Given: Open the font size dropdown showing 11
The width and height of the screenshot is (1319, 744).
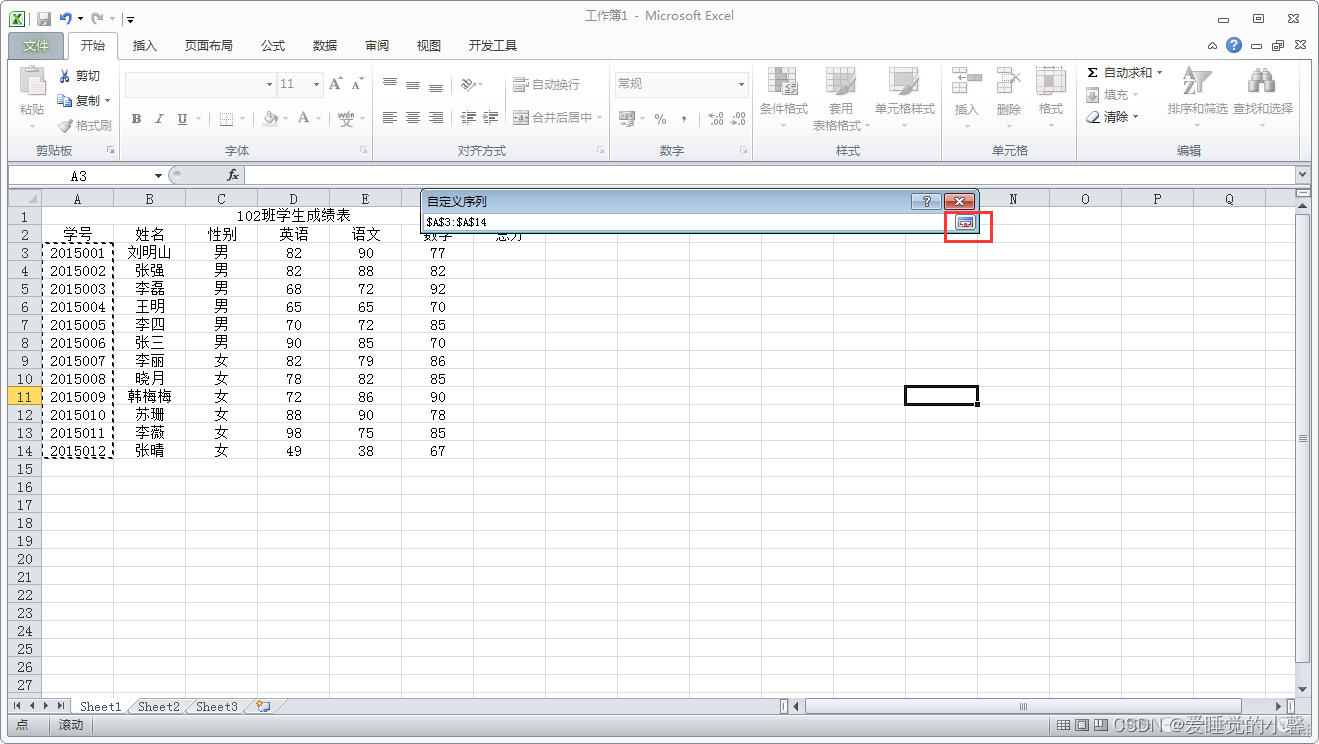Looking at the screenshot, I should tap(316, 85).
